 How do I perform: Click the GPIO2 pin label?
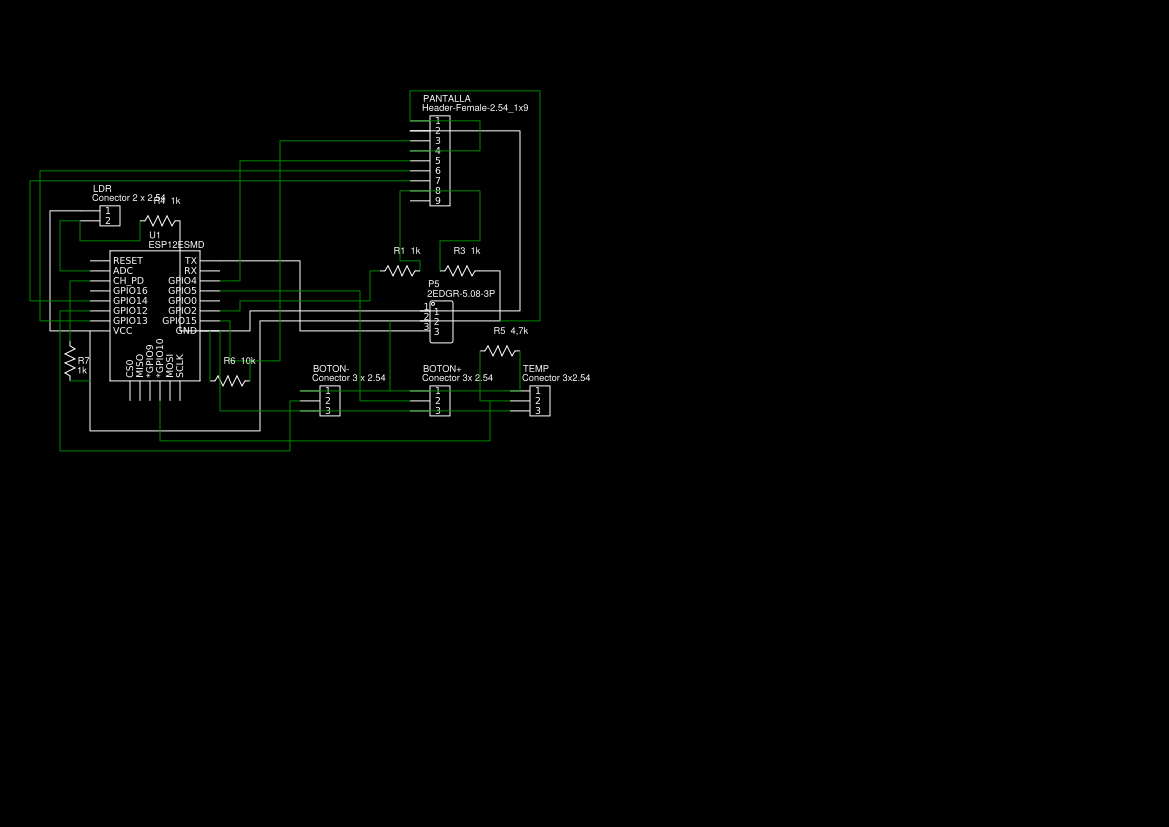click(183, 311)
